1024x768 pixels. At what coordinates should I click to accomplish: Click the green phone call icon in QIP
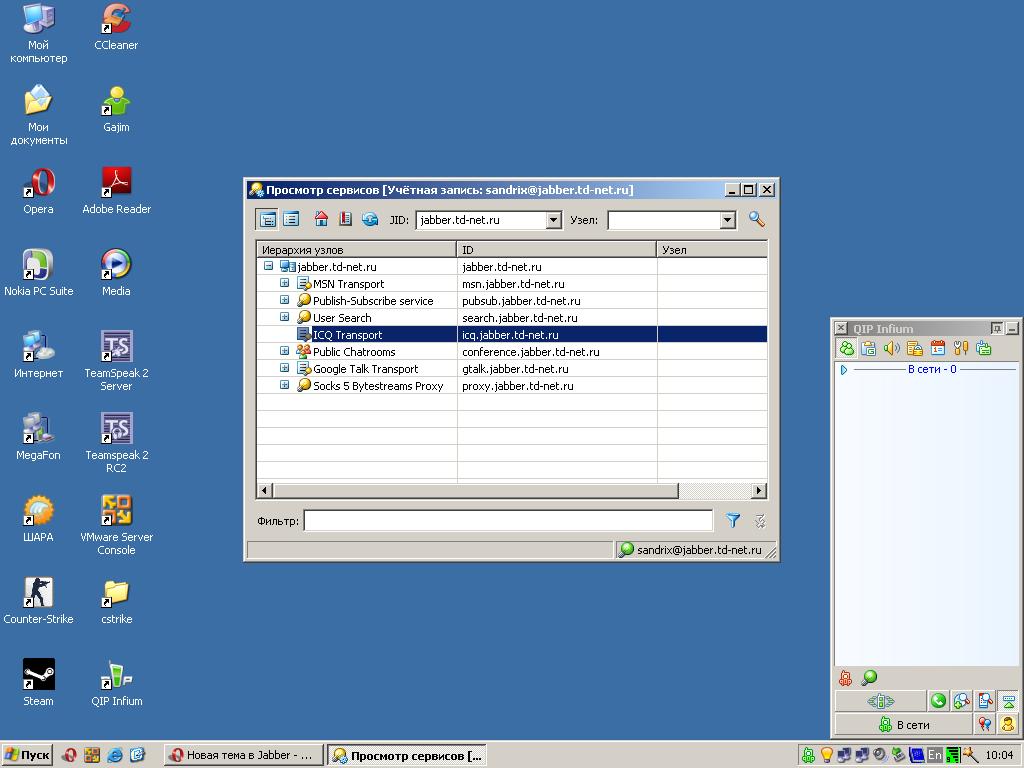pyautogui.click(x=938, y=701)
